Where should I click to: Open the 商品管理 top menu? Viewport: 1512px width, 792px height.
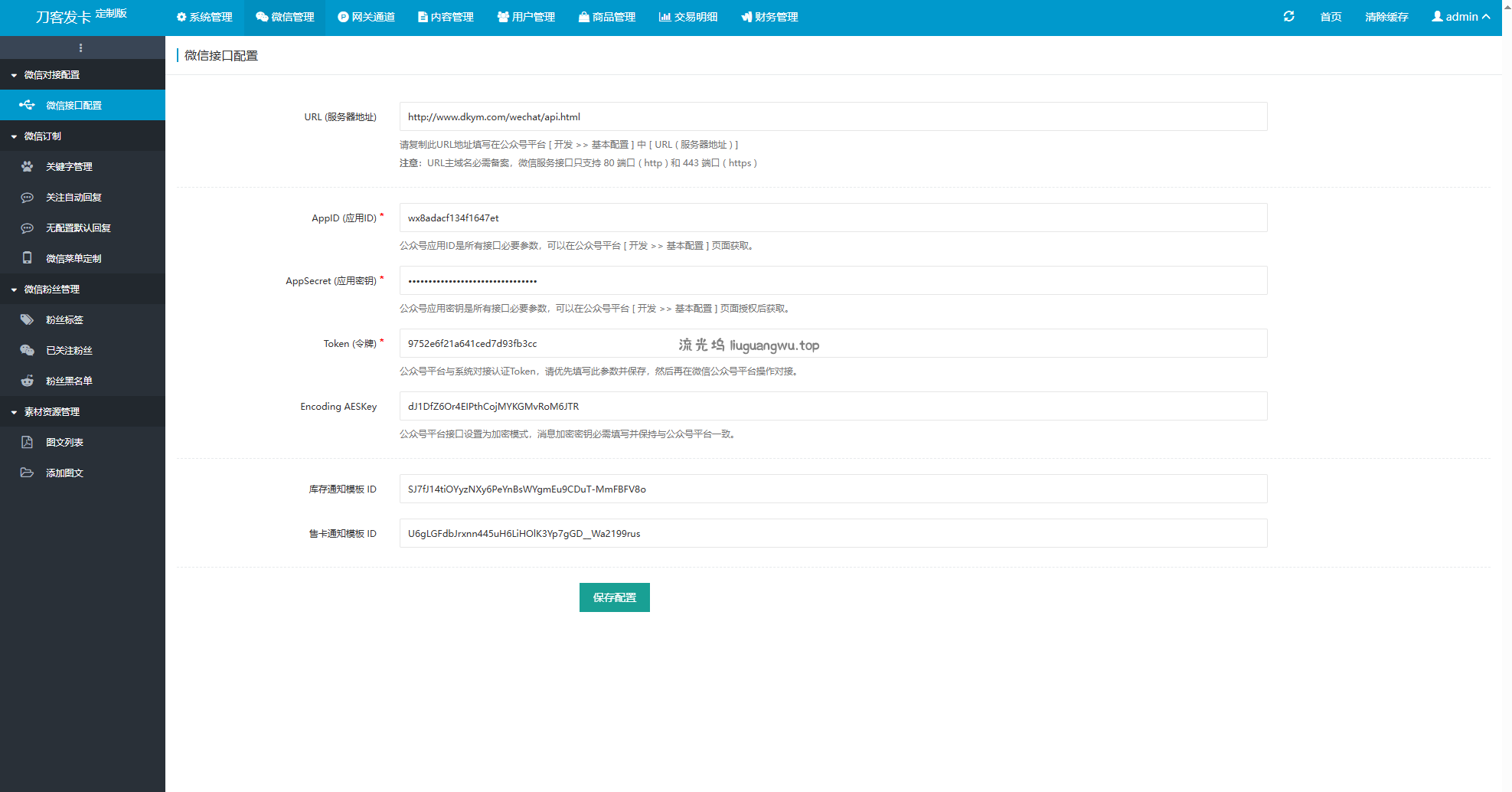click(x=607, y=17)
